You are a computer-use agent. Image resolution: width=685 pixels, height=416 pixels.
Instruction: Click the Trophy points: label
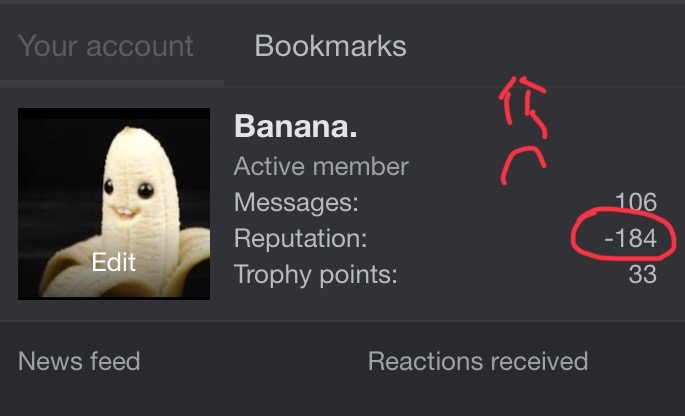pyautogui.click(x=316, y=275)
